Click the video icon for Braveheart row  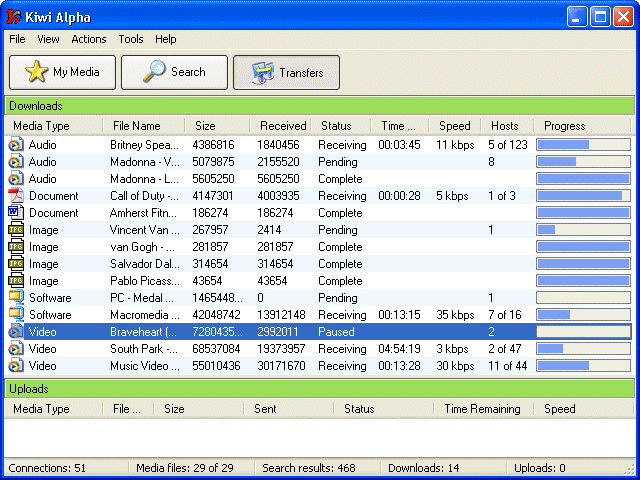pos(16,332)
